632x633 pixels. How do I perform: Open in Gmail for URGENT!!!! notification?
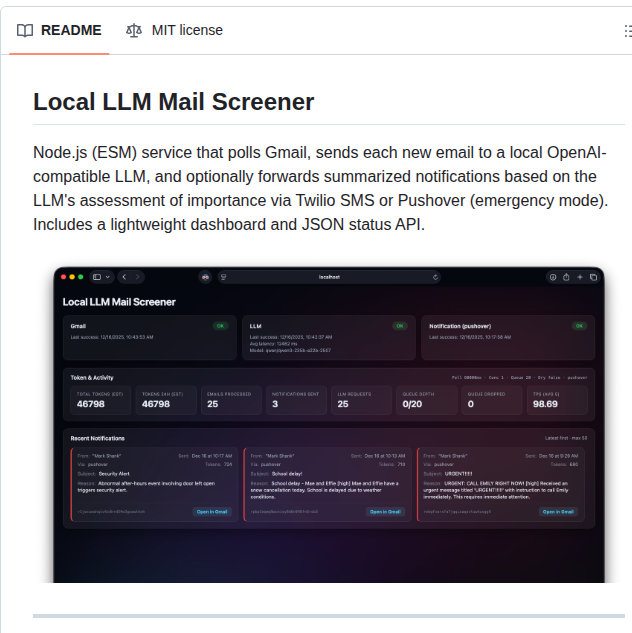pos(558,512)
